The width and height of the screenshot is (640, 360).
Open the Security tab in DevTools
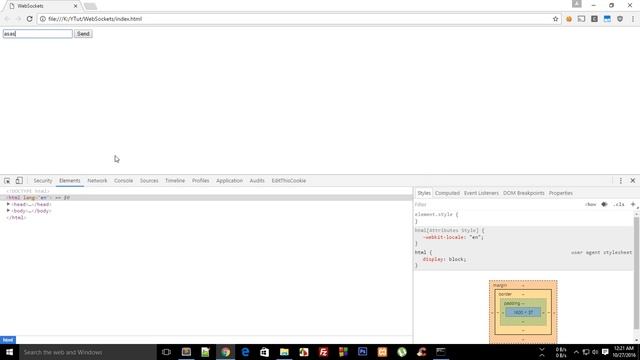(43, 180)
